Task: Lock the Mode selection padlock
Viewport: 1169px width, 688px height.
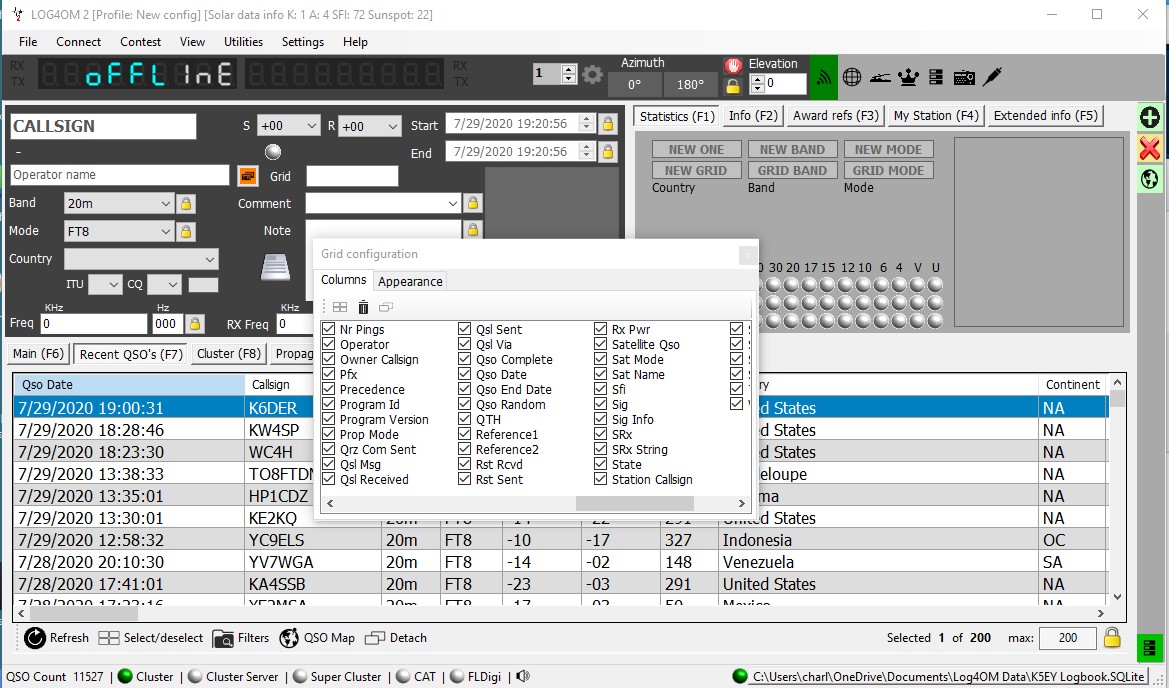Action: pos(186,232)
